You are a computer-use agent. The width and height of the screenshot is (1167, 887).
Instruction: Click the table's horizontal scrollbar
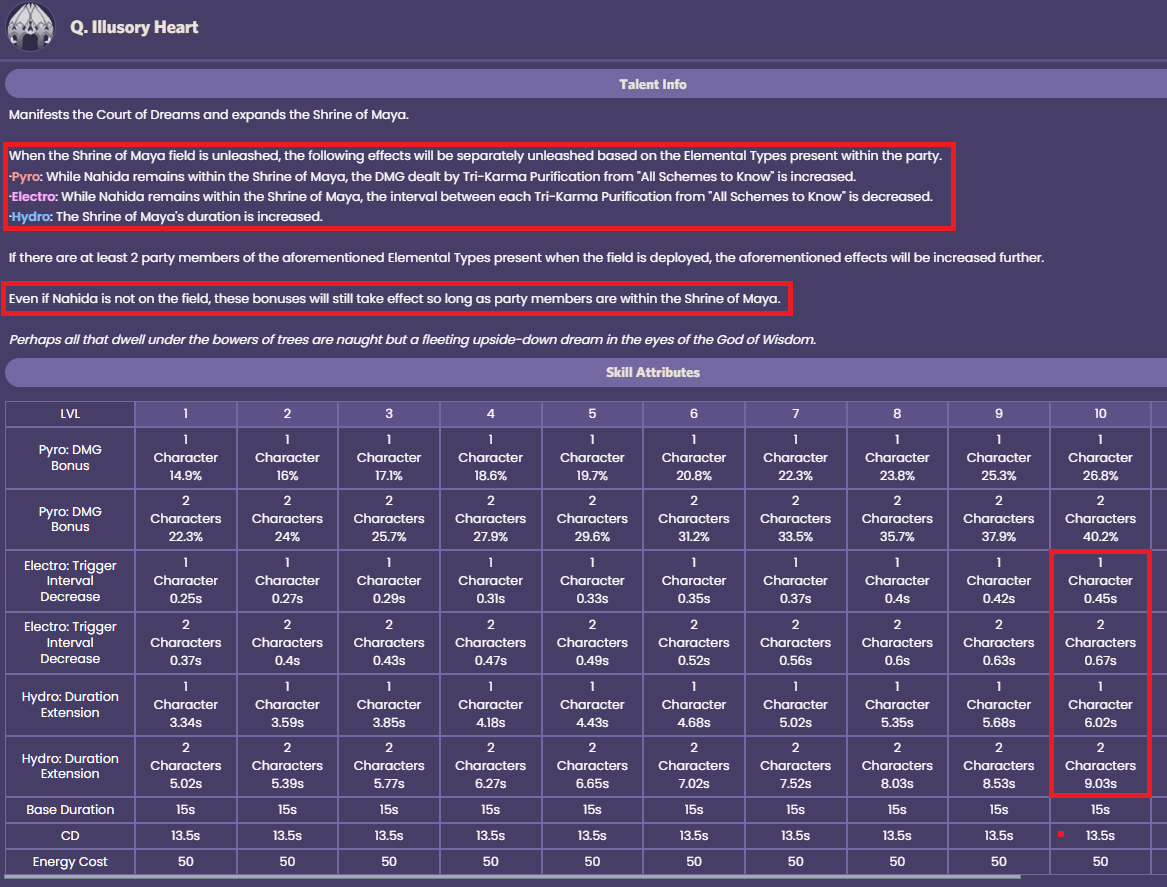click(512, 877)
